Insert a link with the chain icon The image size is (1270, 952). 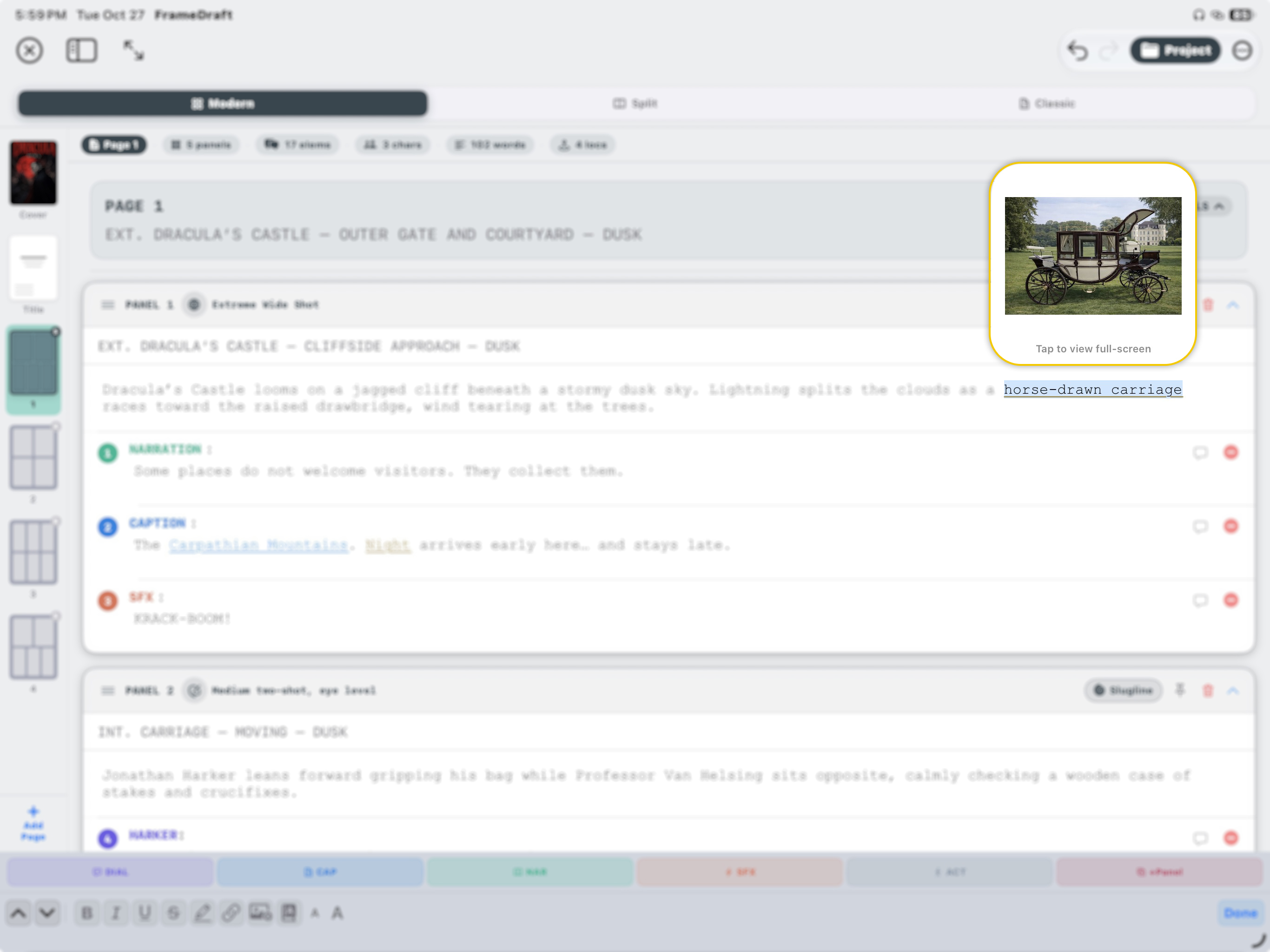pyautogui.click(x=231, y=912)
